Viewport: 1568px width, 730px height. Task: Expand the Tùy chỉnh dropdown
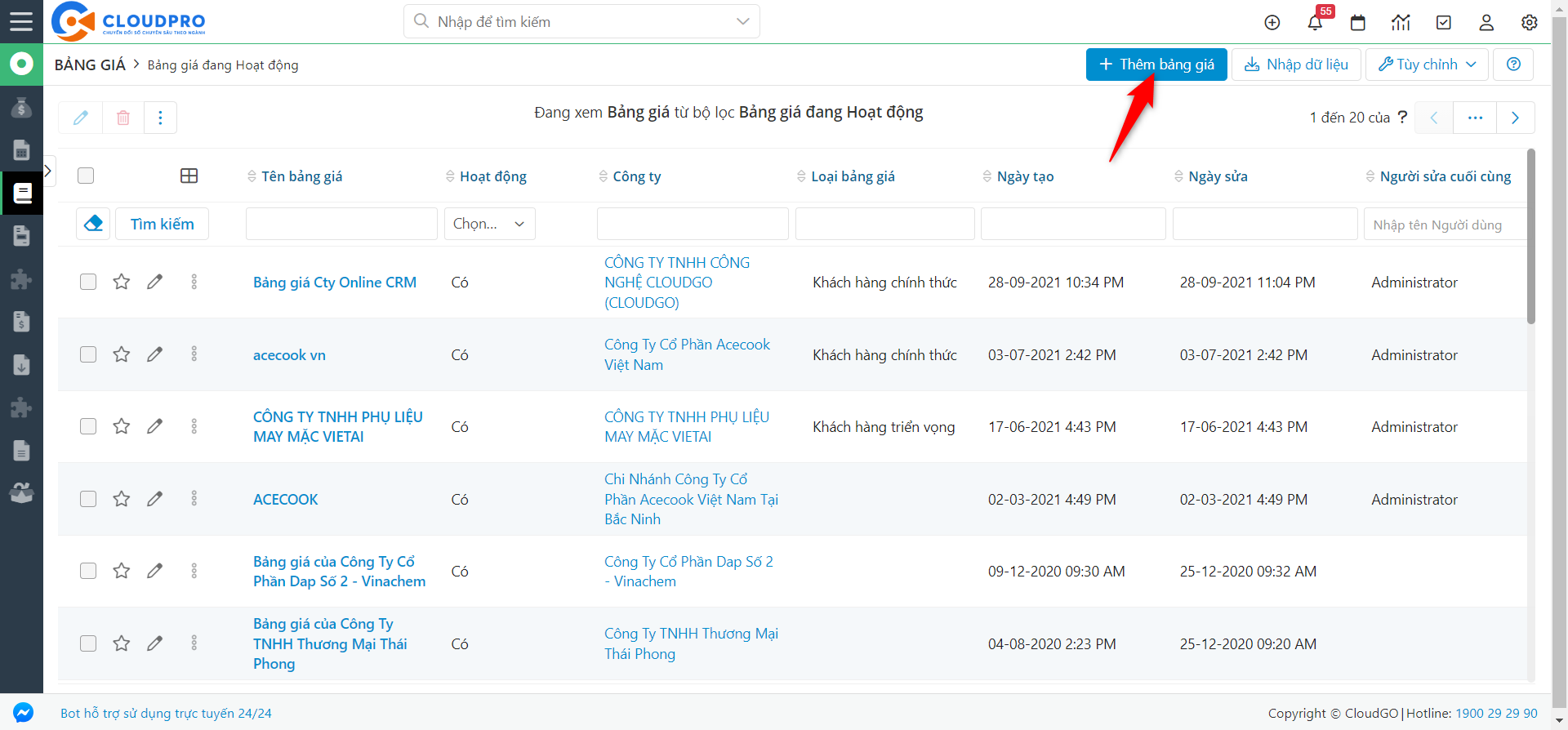tap(1427, 65)
